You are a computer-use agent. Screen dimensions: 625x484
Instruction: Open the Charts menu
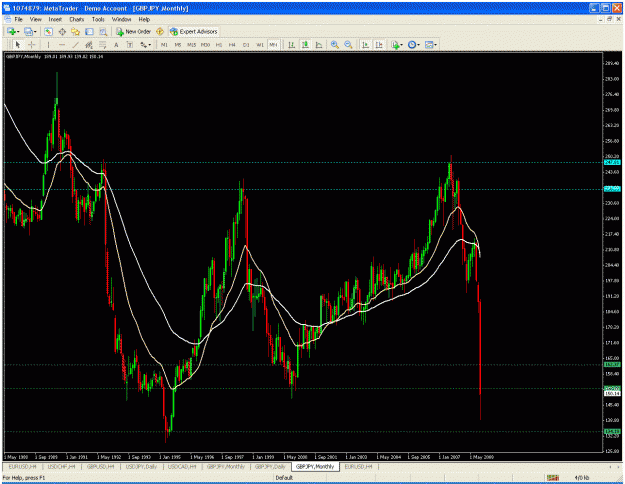pos(77,19)
